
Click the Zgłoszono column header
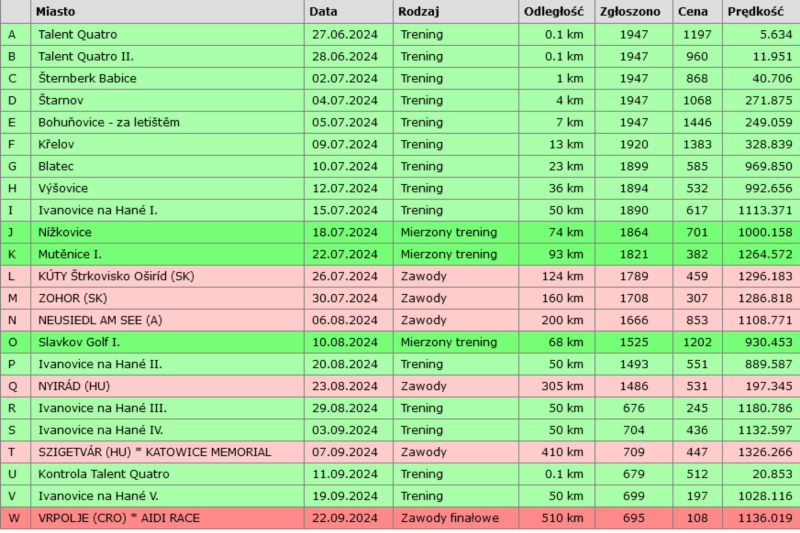[626, 12]
